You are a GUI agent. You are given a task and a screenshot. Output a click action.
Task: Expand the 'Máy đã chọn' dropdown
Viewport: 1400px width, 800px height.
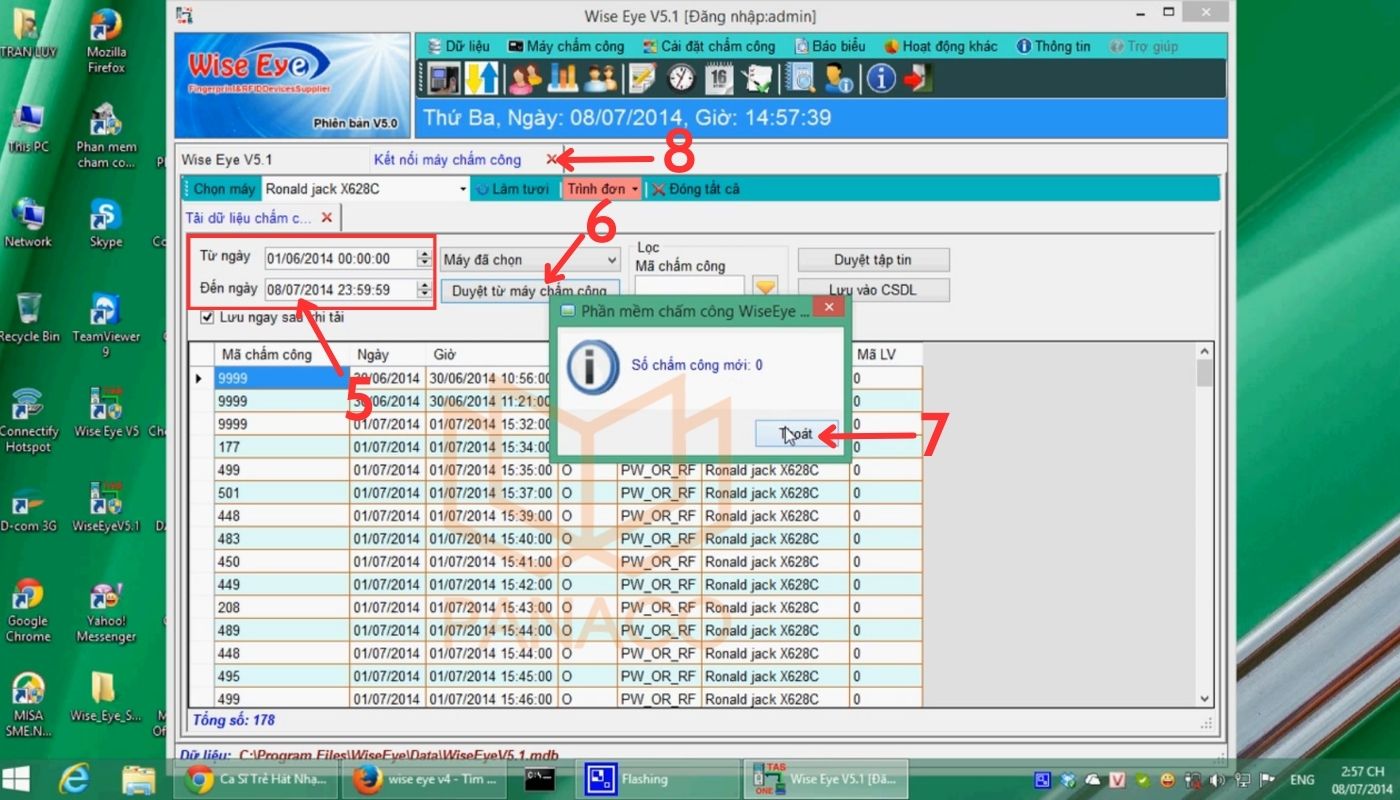[x=530, y=259]
